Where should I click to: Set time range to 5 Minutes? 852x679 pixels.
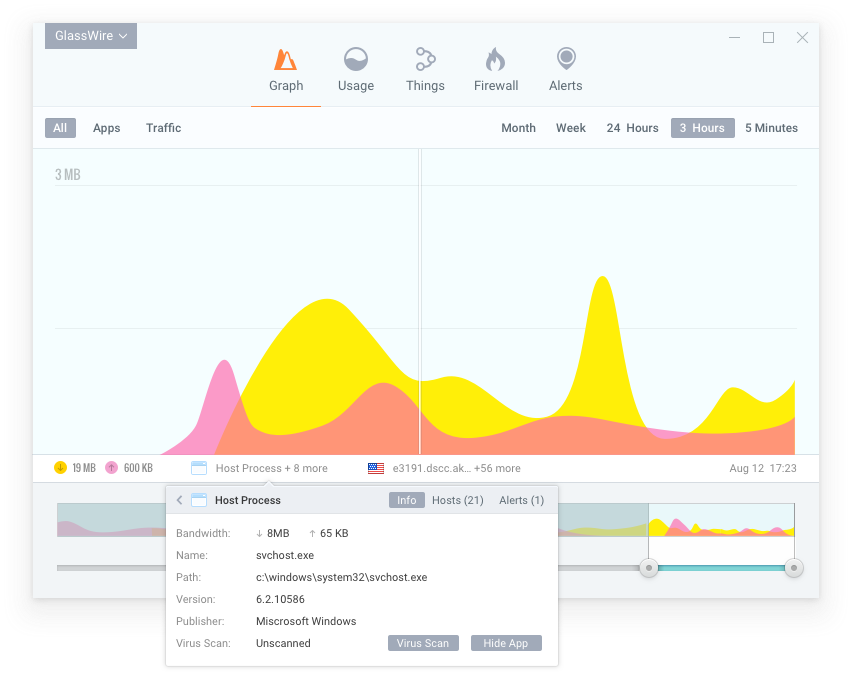pyautogui.click(x=772, y=128)
